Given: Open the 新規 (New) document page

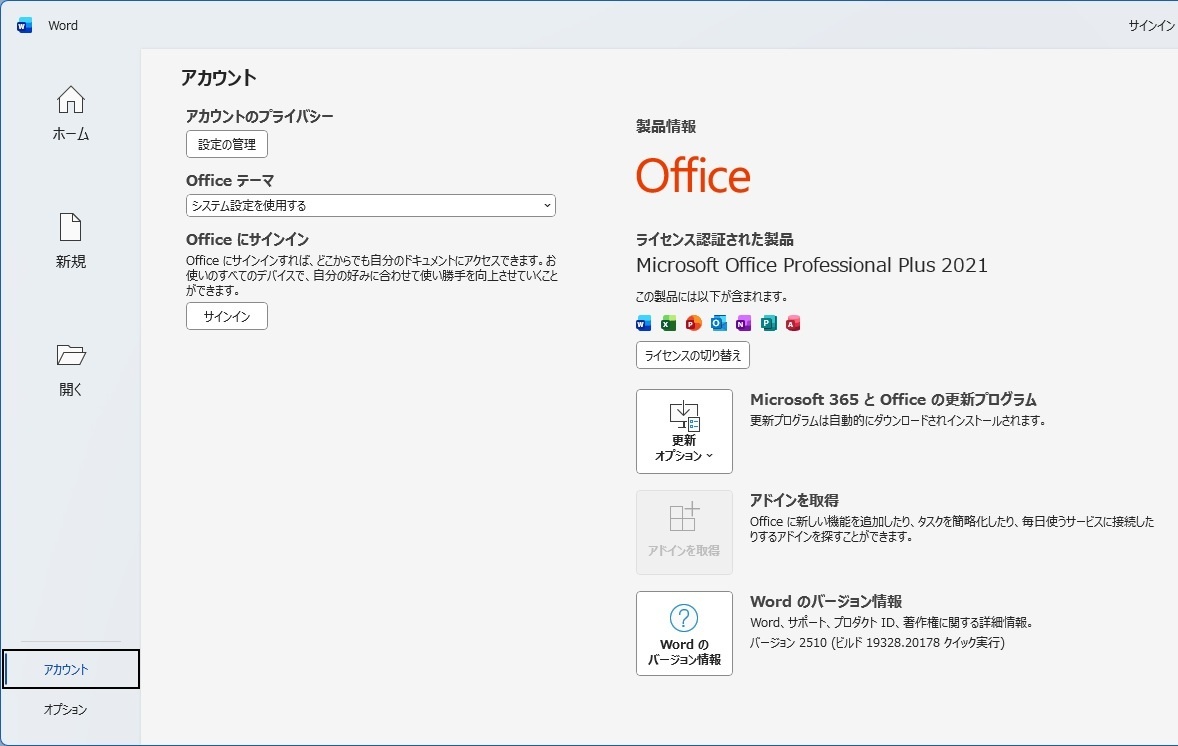Looking at the screenshot, I should tap(71, 241).
